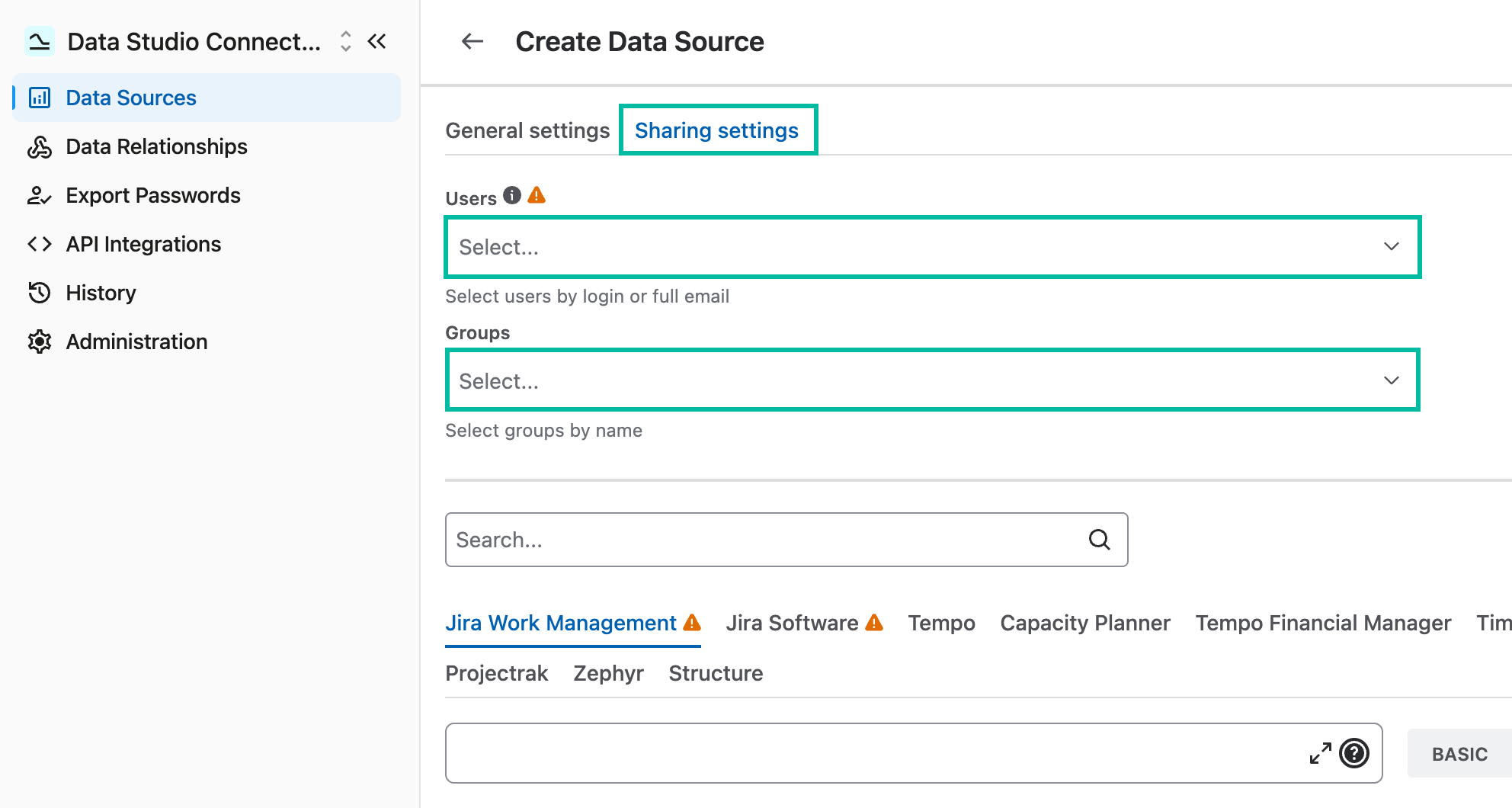Select the Capacity Planner tab
Viewport: 1512px width, 808px height.
[1085, 624]
